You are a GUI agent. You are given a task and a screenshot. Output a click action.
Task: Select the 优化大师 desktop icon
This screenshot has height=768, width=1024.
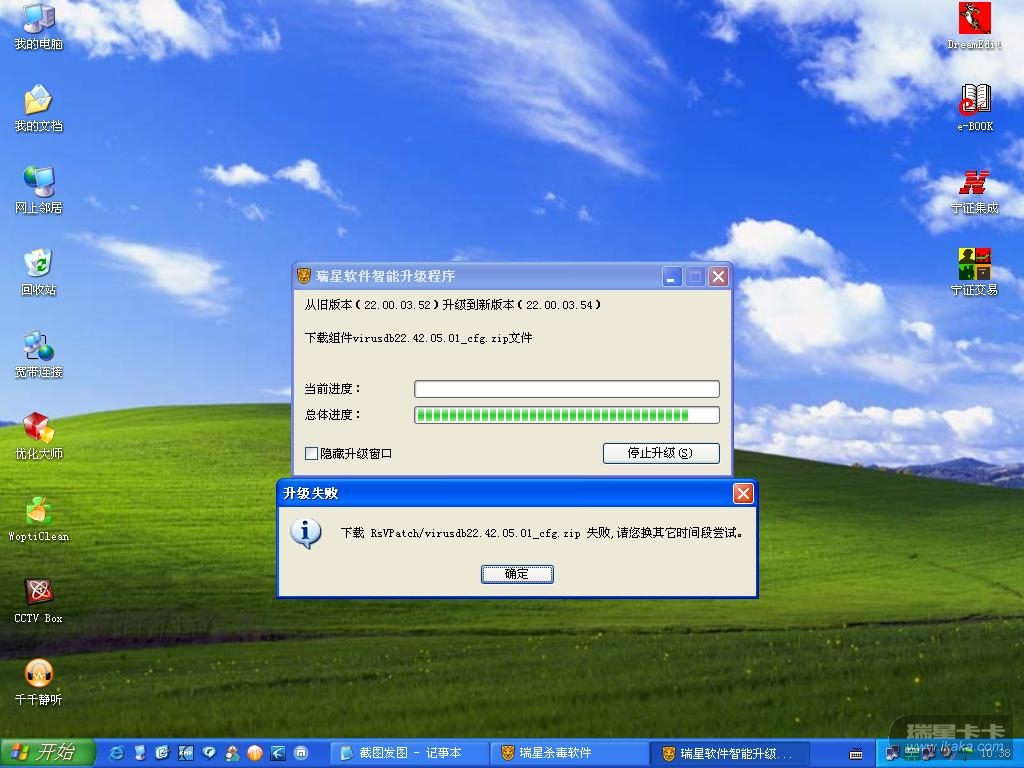[x=39, y=436]
